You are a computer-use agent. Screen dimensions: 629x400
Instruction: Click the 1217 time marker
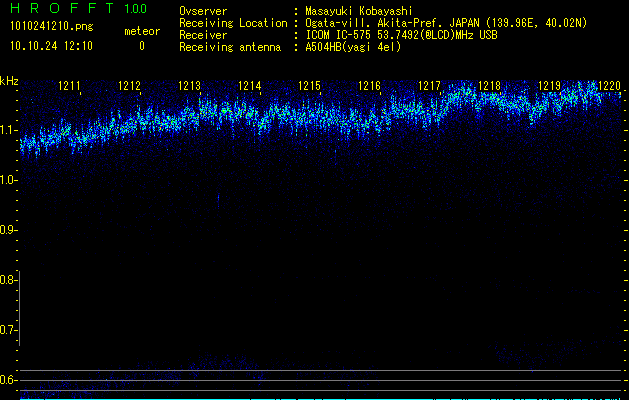tap(429, 86)
